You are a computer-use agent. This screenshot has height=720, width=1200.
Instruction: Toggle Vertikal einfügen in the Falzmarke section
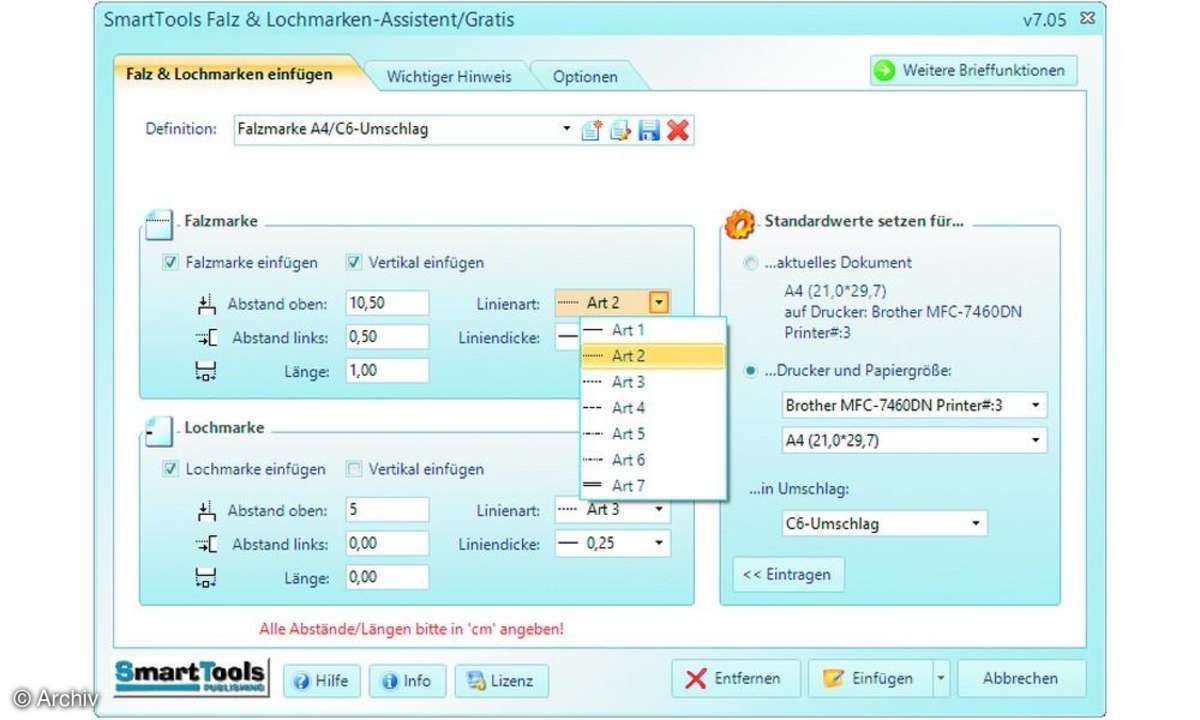pyautogui.click(x=353, y=263)
